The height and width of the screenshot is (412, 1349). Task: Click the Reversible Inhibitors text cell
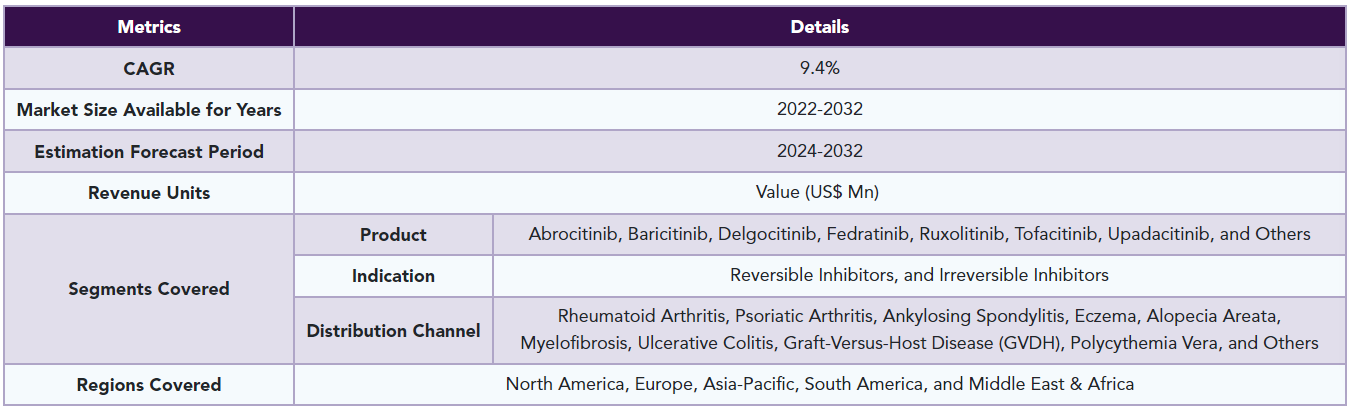tap(919, 275)
